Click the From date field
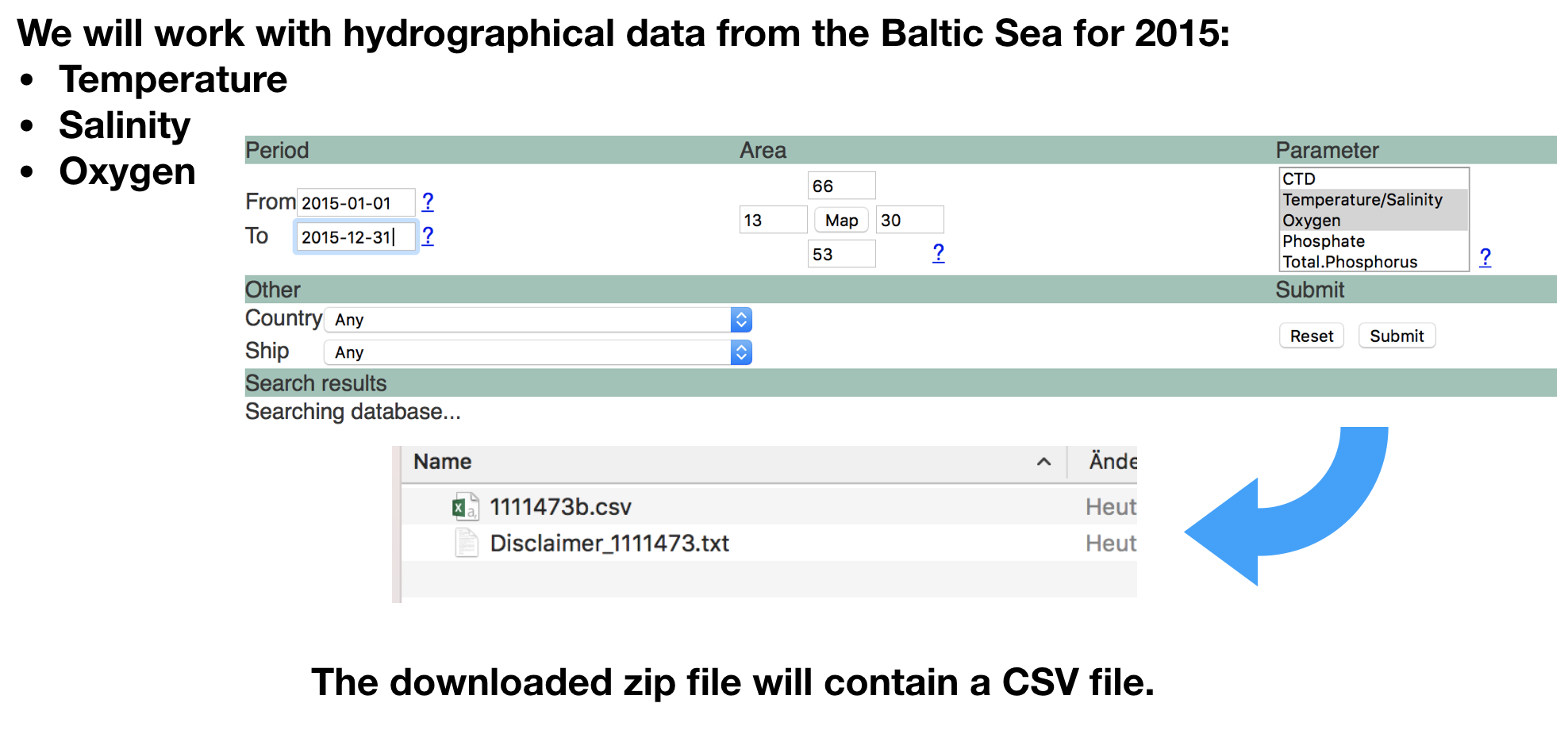The height and width of the screenshot is (730, 1568). 355,203
